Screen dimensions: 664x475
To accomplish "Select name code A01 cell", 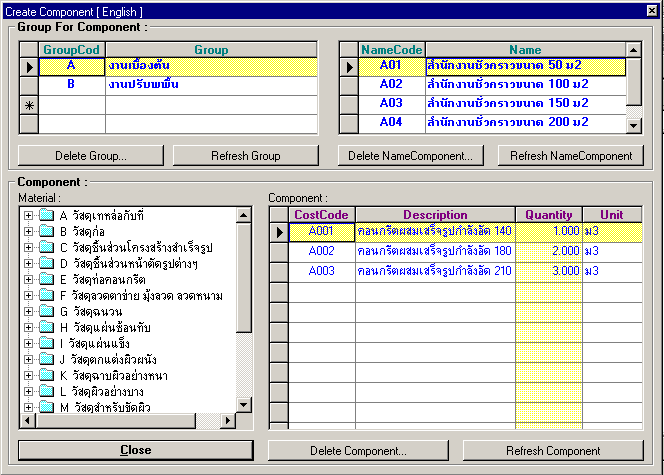I will [x=392, y=66].
